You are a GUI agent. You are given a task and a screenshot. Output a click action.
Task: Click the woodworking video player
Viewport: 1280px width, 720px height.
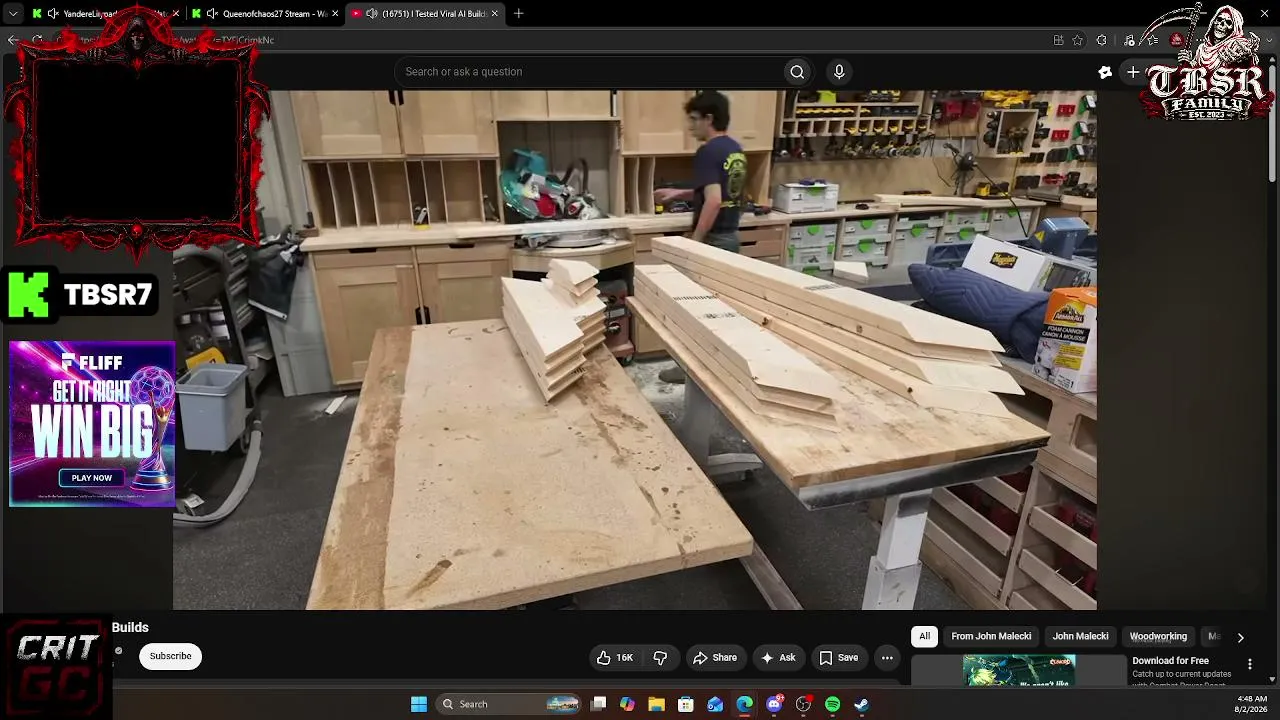tap(635, 350)
